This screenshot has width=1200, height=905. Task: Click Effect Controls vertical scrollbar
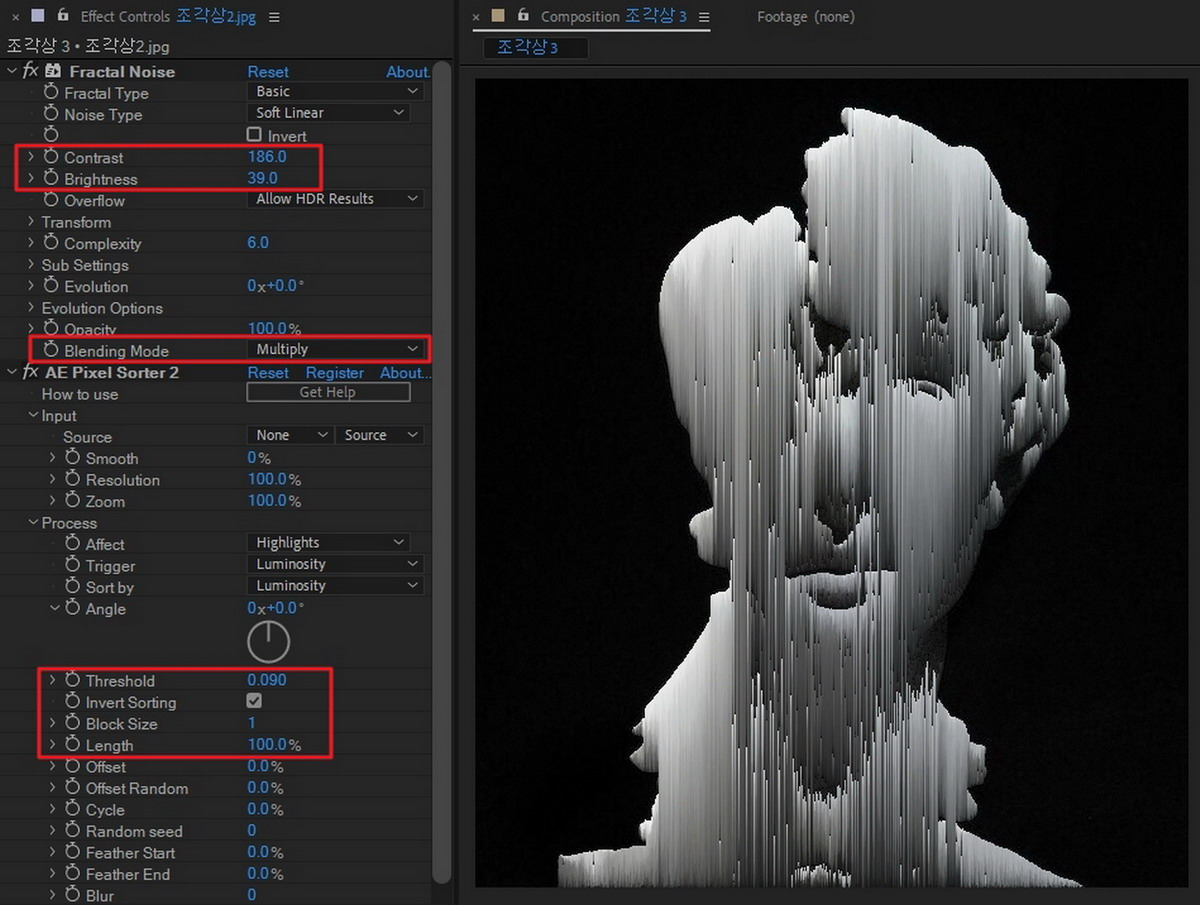click(442, 470)
